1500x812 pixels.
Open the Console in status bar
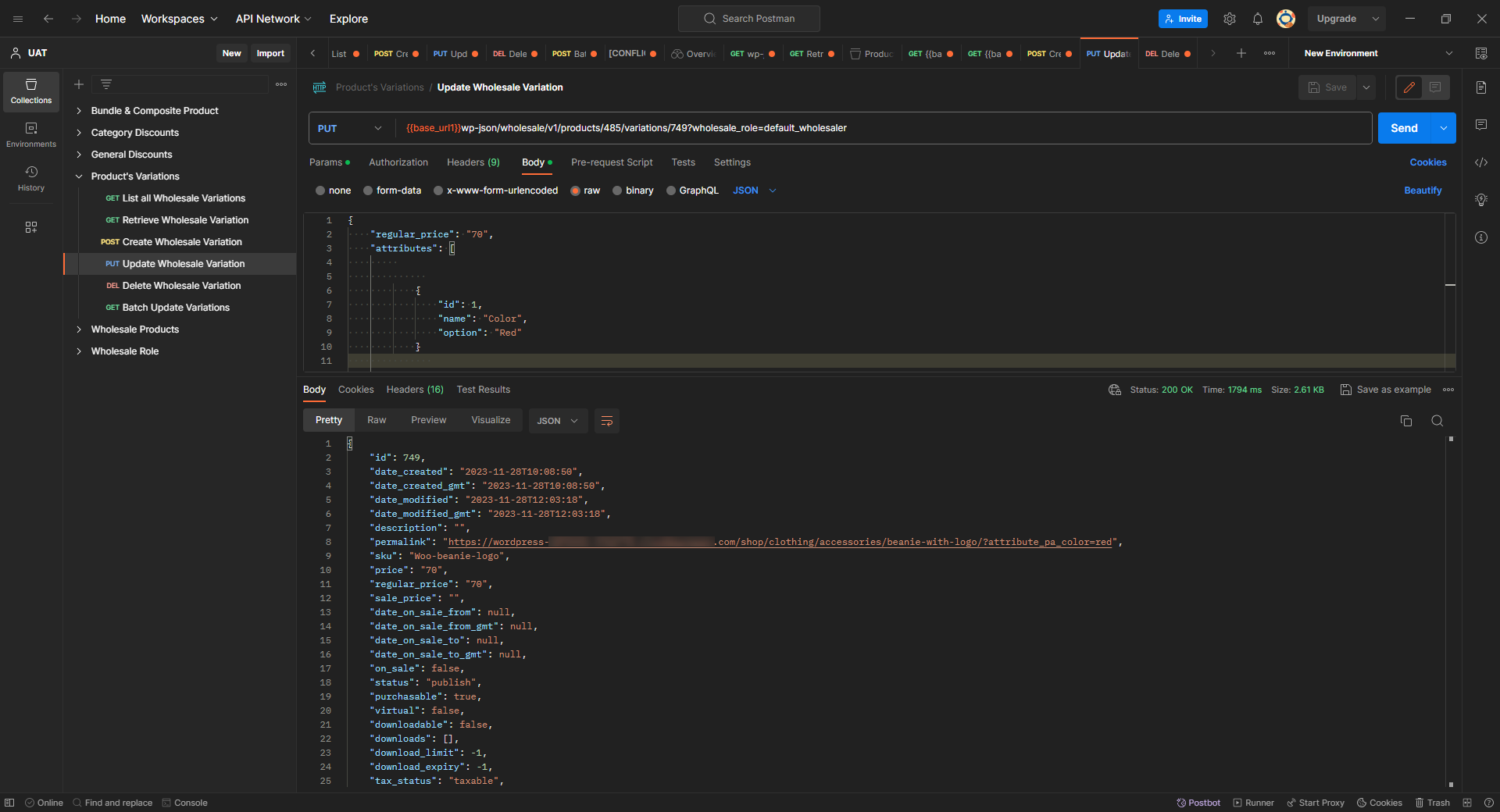point(185,803)
